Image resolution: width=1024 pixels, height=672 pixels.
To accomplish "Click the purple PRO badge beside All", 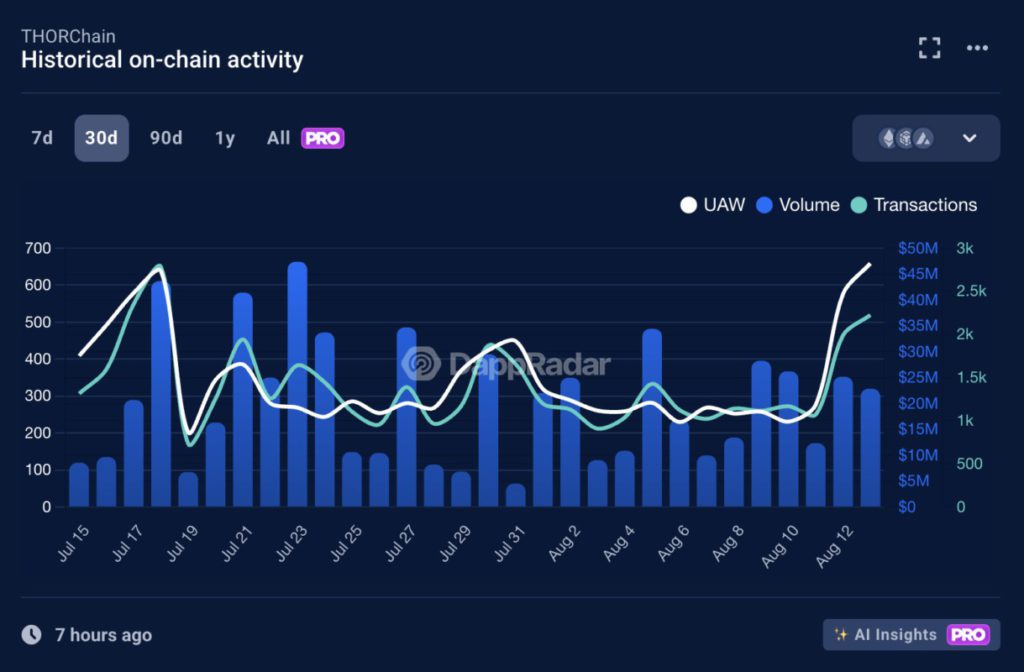I will pyautogui.click(x=323, y=138).
